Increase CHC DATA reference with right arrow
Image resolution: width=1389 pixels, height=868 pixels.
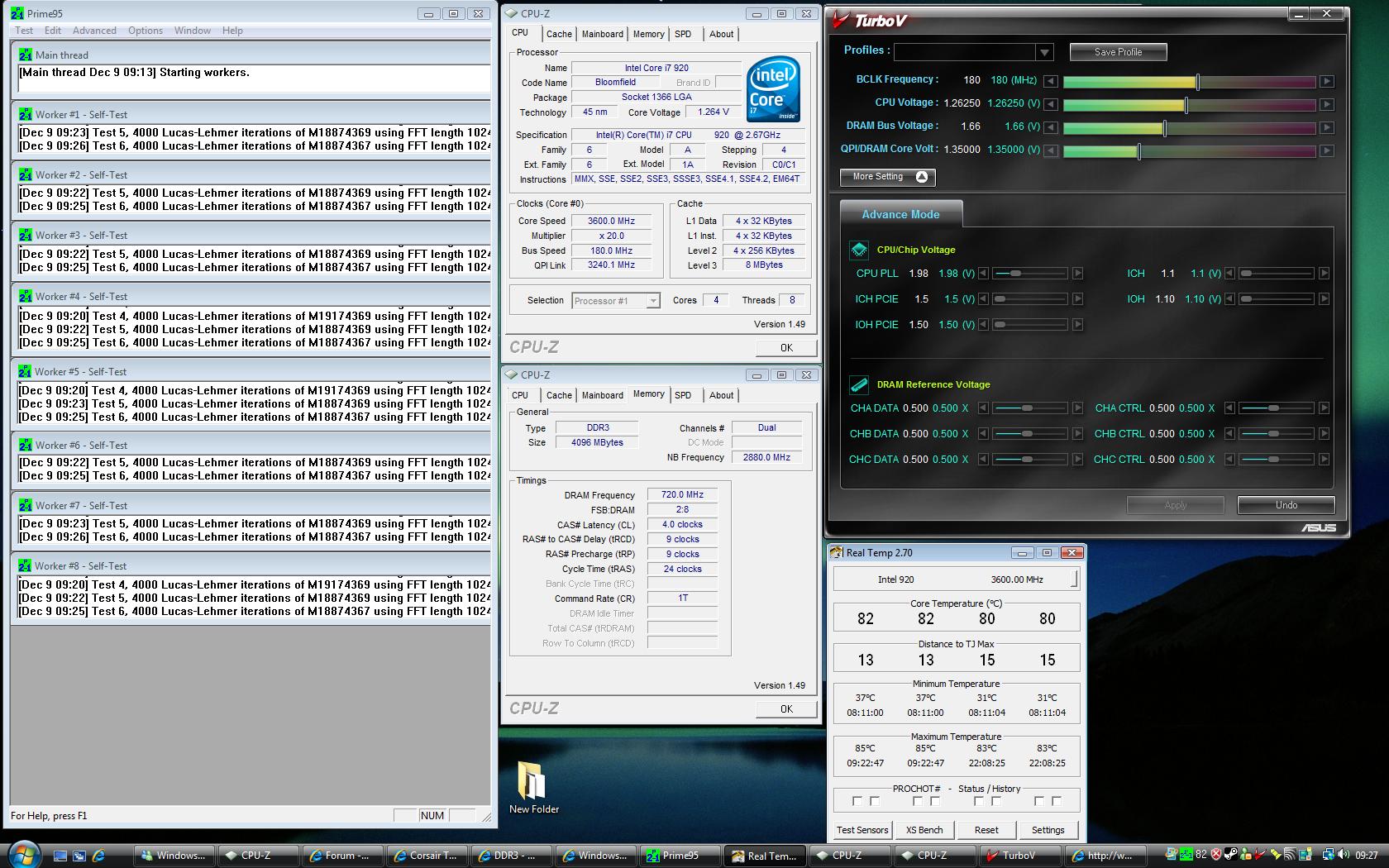point(1077,459)
